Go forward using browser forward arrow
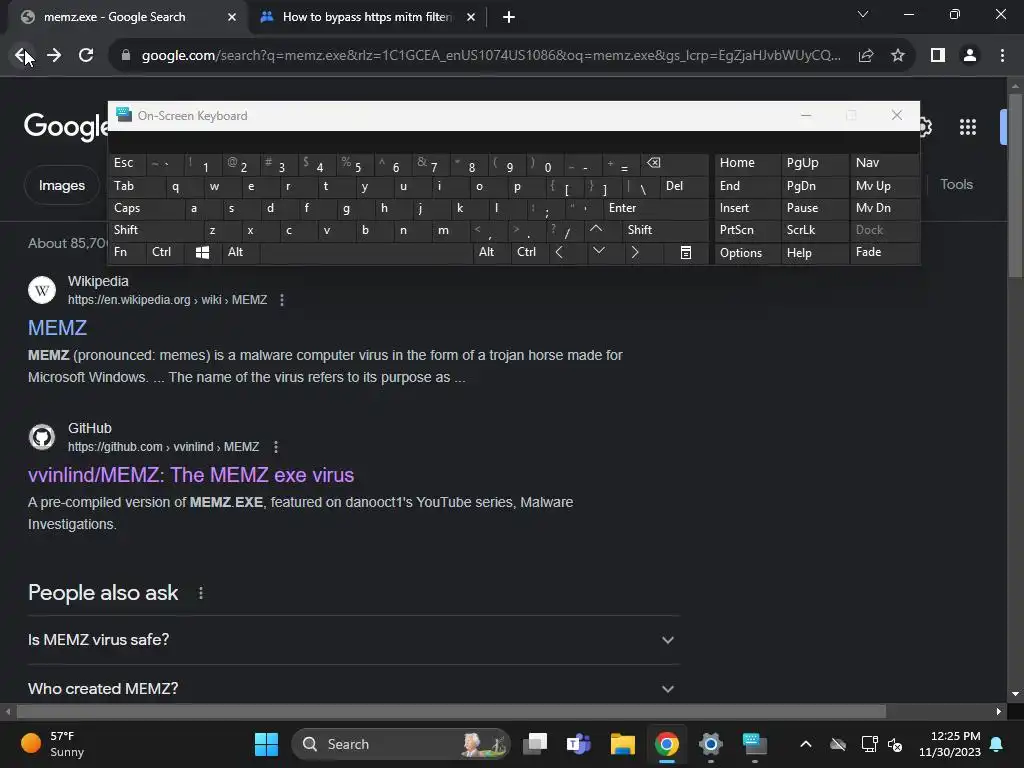 [x=54, y=56]
